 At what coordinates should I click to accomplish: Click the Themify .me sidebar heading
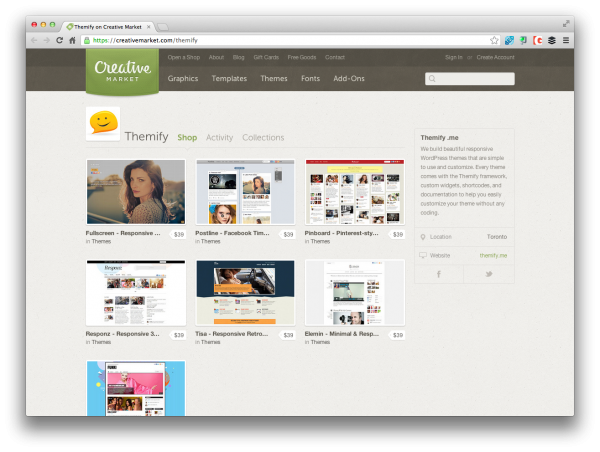click(x=439, y=138)
